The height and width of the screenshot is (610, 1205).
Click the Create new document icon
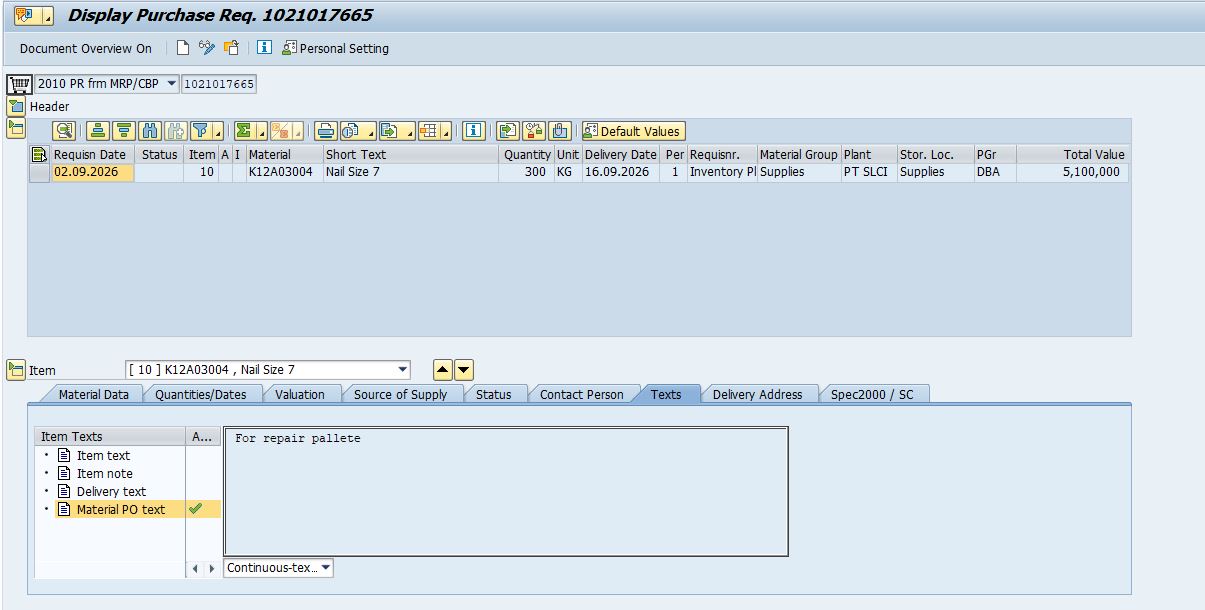182,48
